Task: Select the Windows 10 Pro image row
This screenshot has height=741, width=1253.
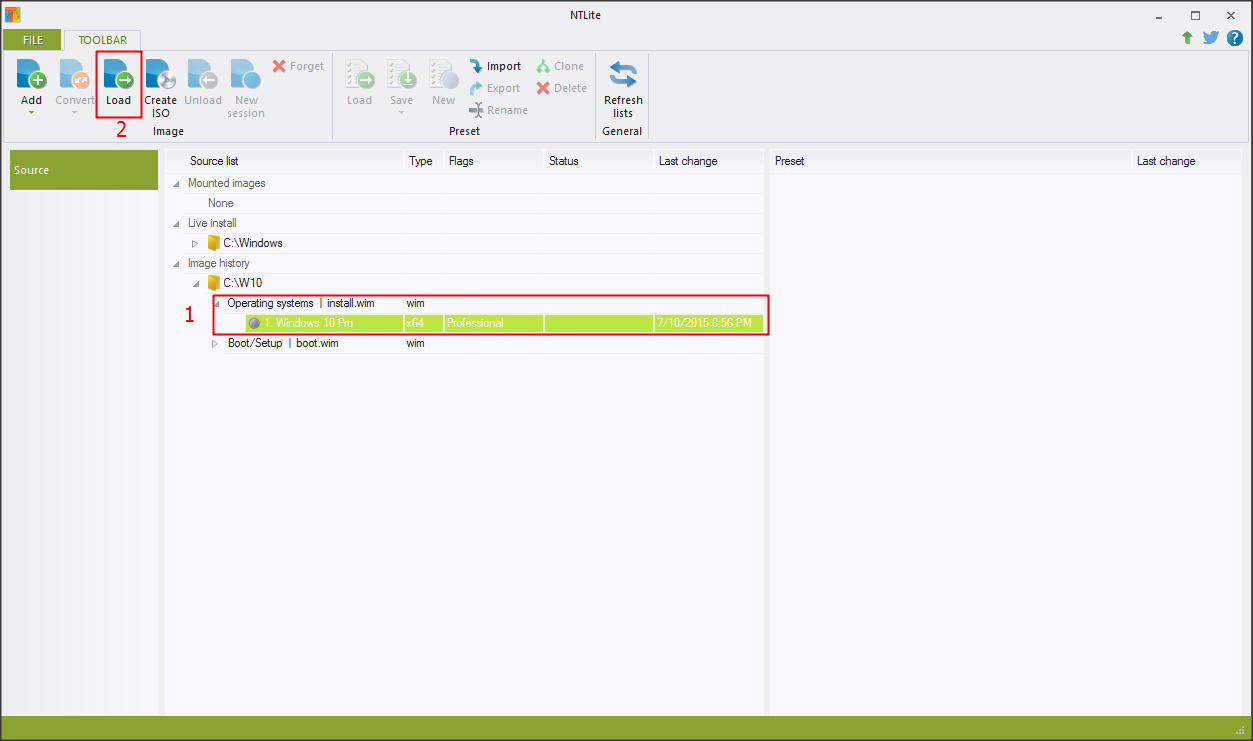Action: pos(308,323)
